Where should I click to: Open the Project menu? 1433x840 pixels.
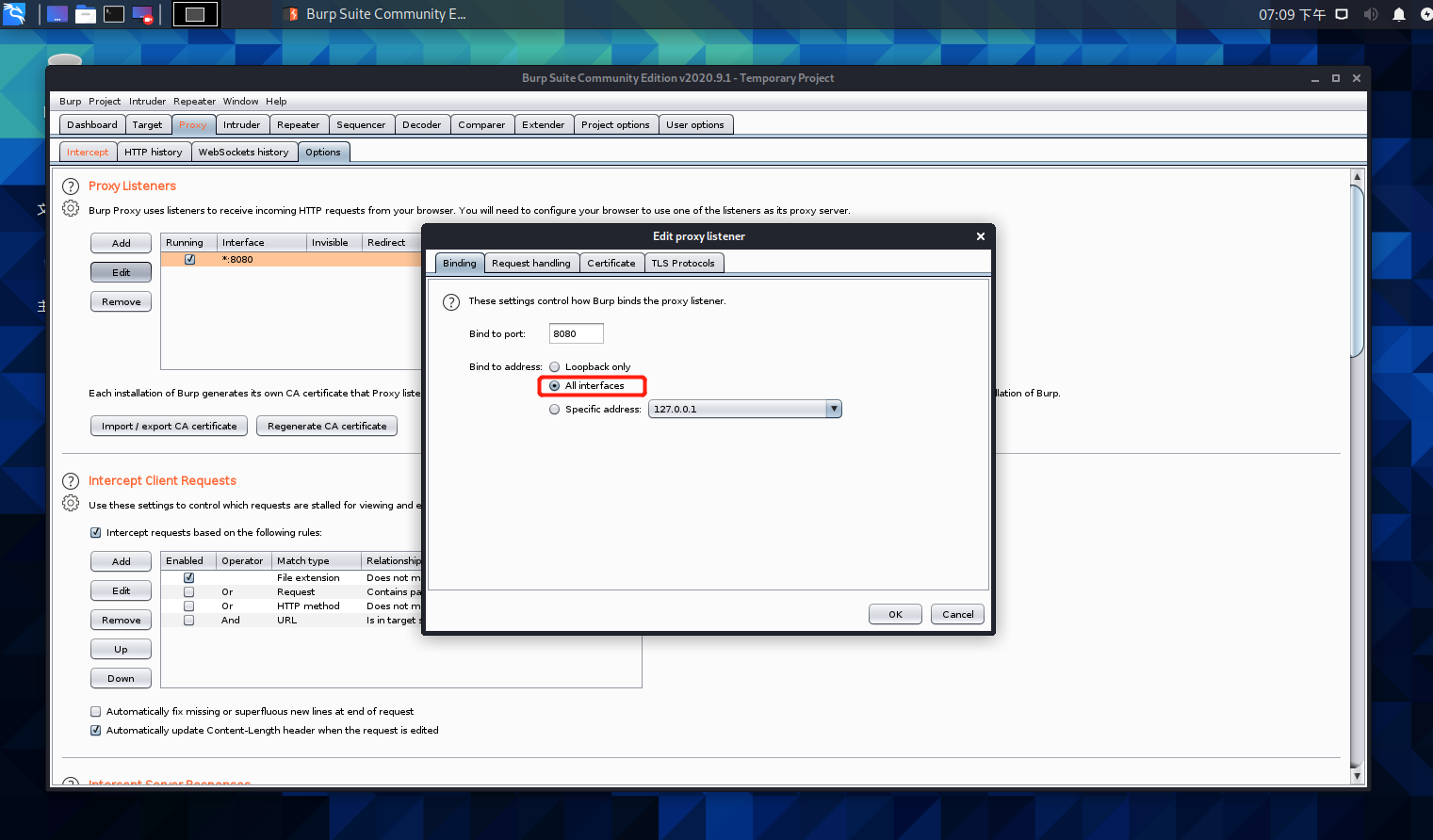pos(105,102)
